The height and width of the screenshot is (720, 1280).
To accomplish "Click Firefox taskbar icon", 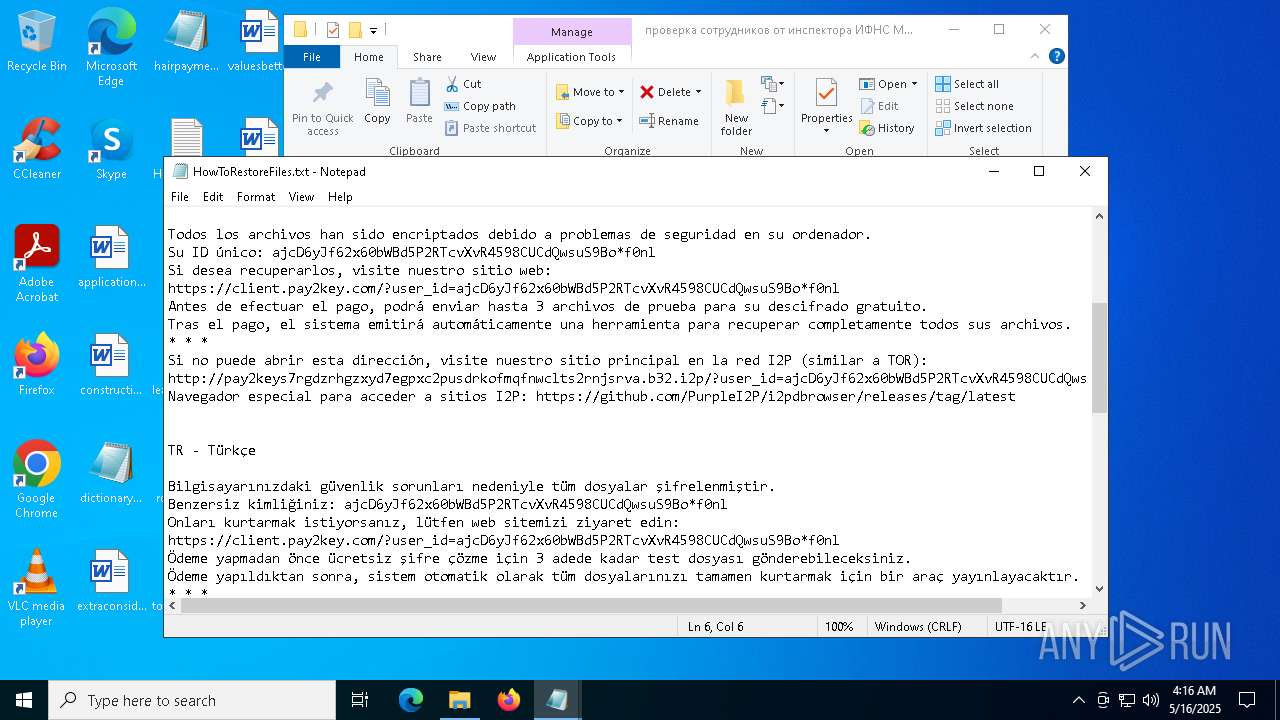I will coord(509,700).
